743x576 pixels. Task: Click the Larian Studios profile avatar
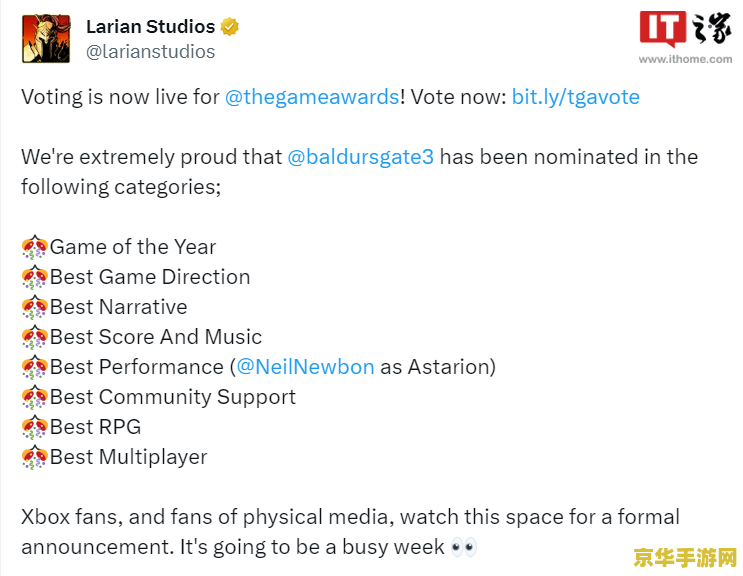[x=46, y=39]
